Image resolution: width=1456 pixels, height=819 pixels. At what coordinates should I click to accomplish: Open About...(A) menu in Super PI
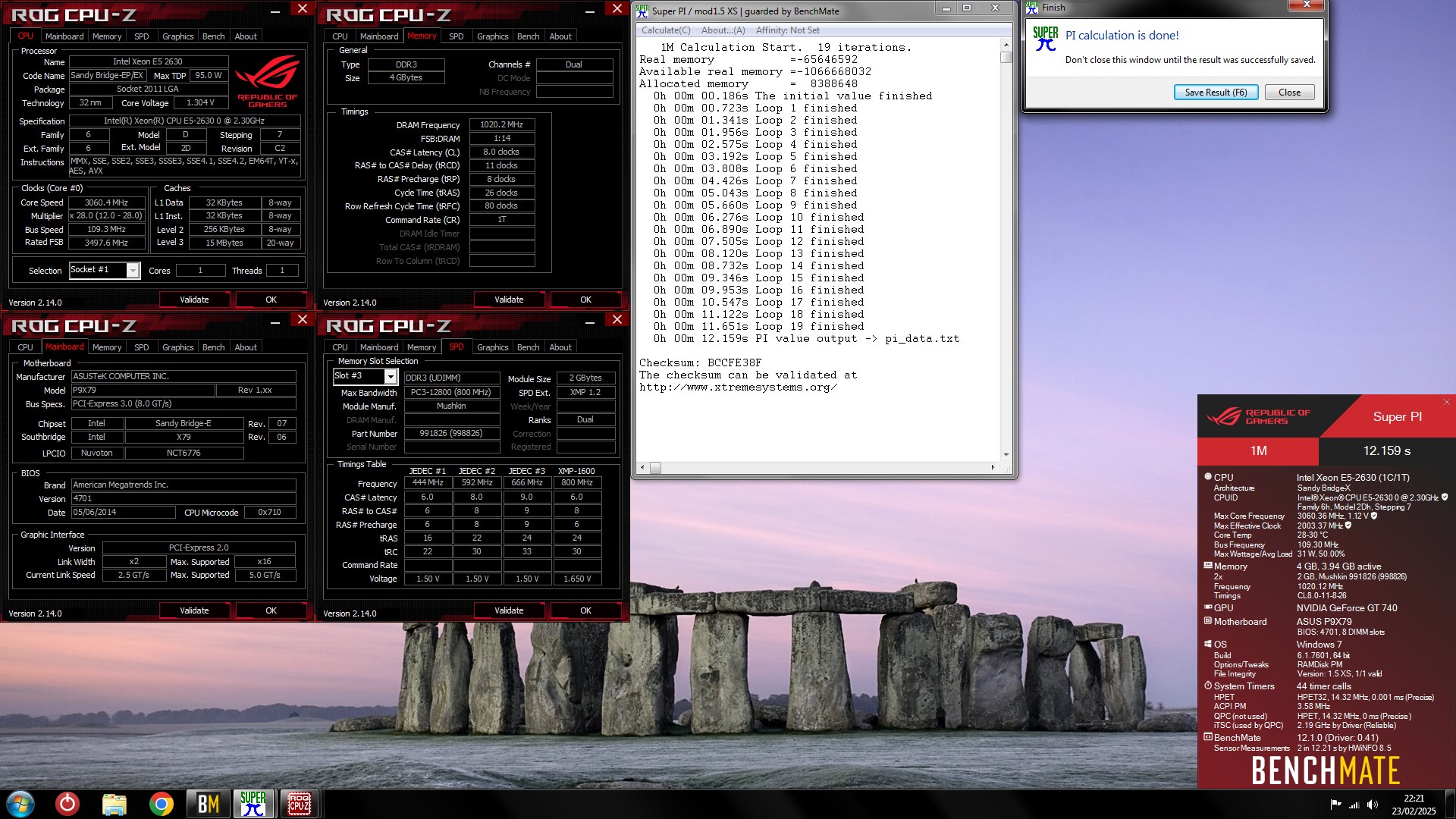click(x=723, y=30)
